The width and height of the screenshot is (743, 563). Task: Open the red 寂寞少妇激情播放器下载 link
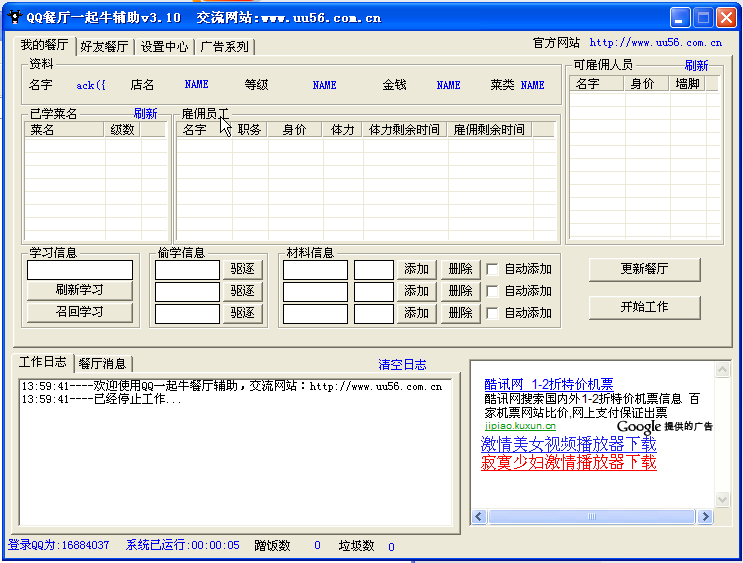click(568, 462)
